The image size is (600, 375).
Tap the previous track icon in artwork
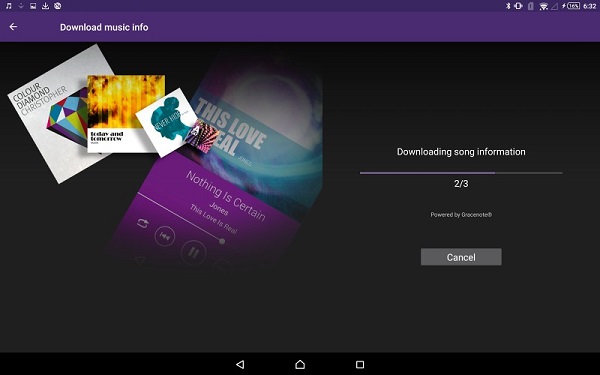(x=165, y=236)
